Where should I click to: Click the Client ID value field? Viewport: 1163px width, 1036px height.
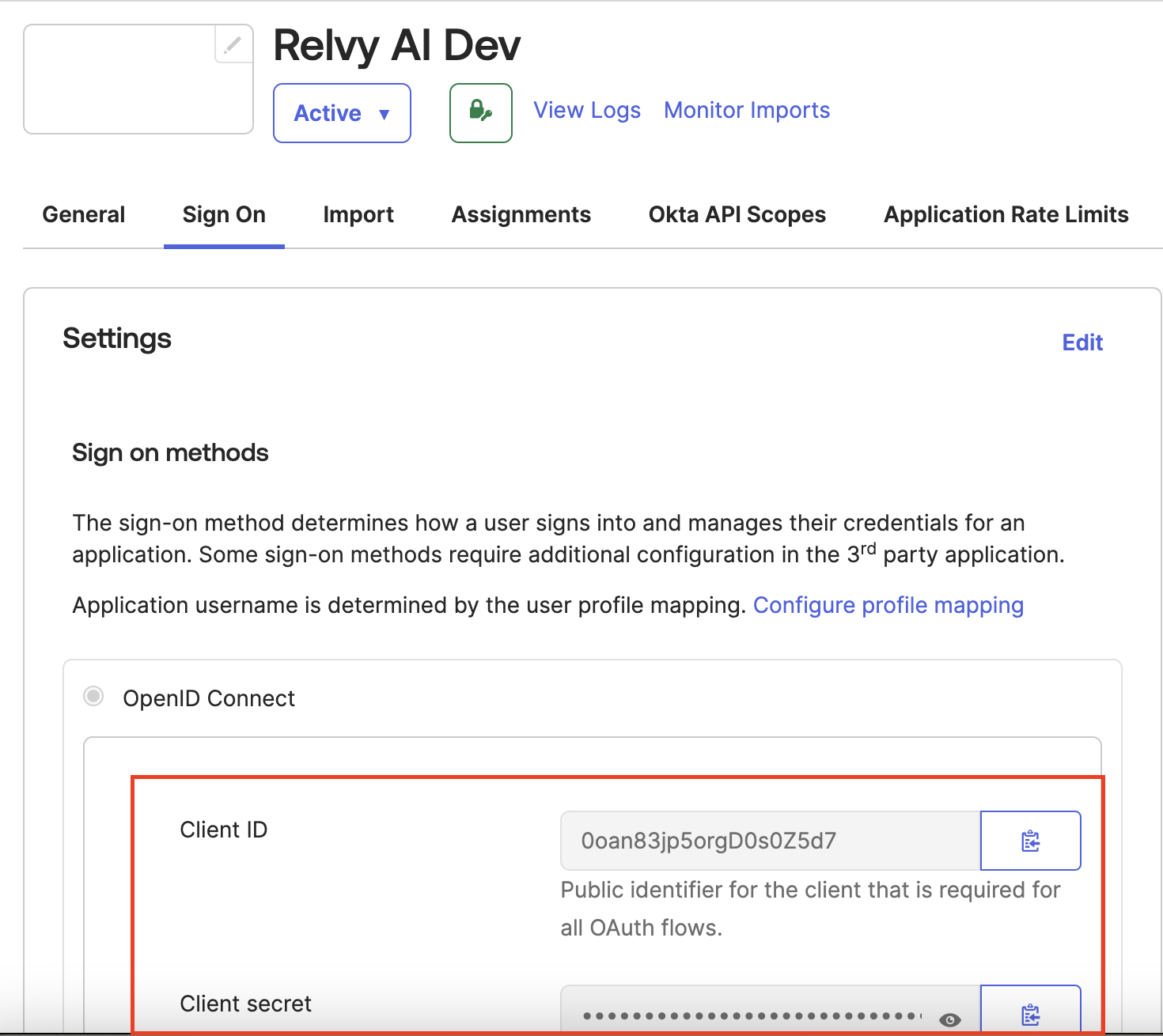[770, 841]
